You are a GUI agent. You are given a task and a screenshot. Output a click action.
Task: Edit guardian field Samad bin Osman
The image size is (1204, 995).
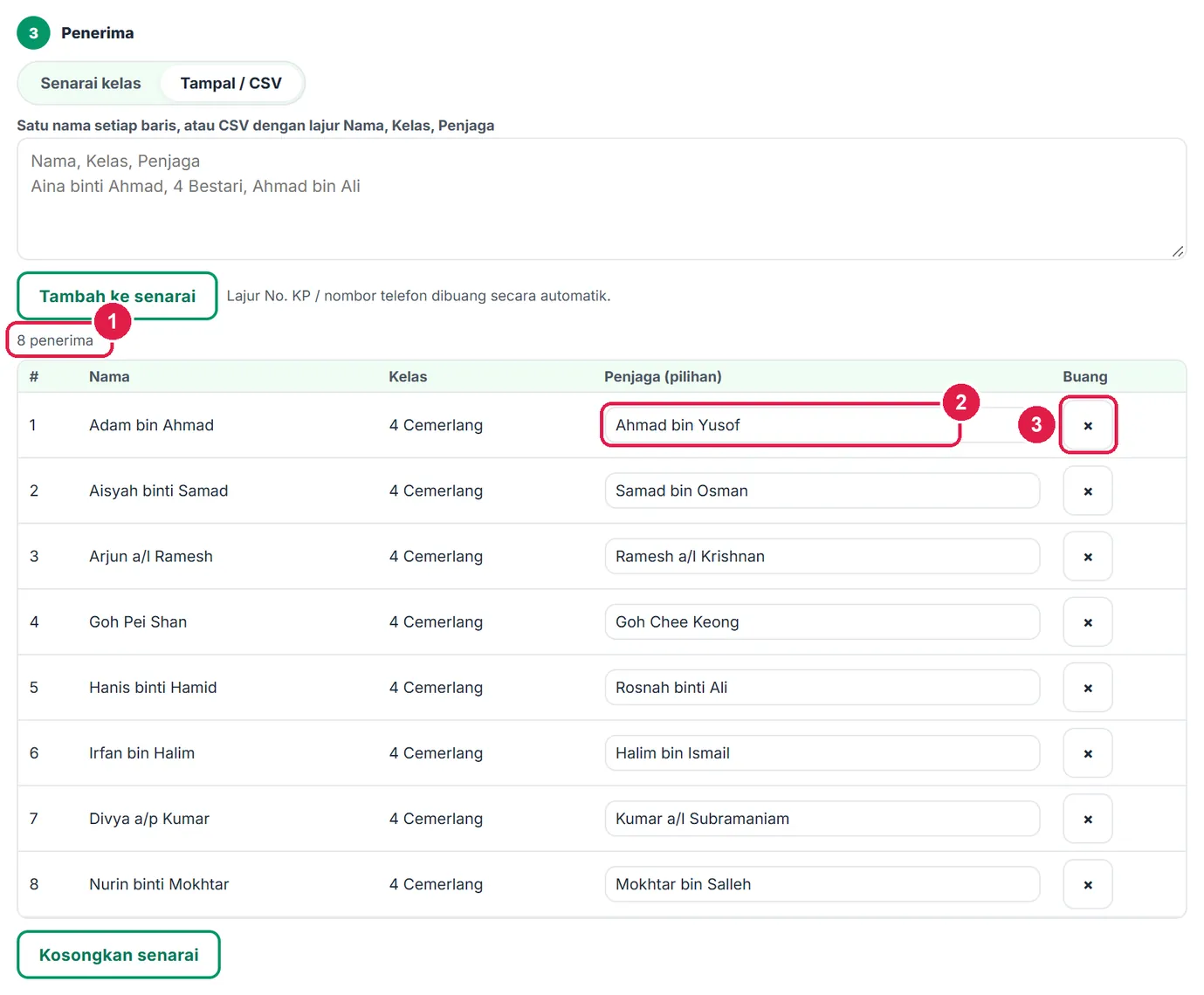[822, 491]
